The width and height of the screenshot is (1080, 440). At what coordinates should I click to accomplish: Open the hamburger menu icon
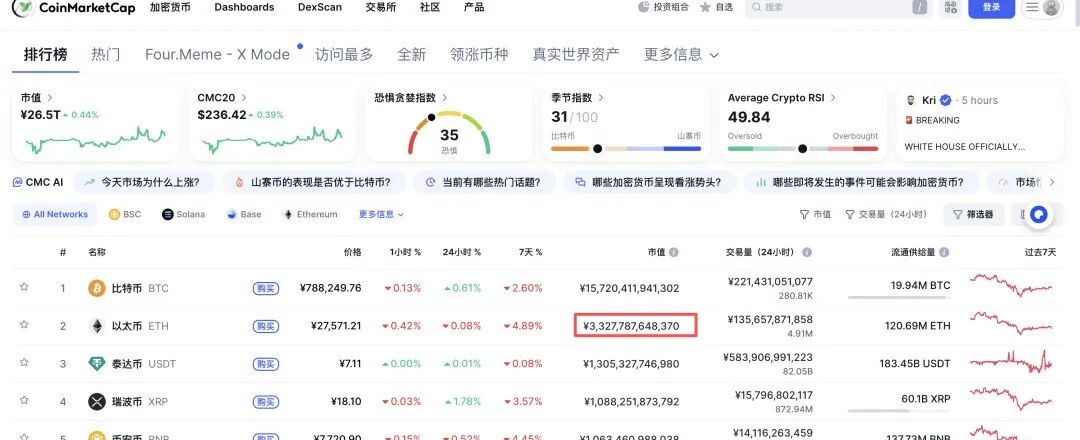pyautogui.click(x=1032, y=8)
